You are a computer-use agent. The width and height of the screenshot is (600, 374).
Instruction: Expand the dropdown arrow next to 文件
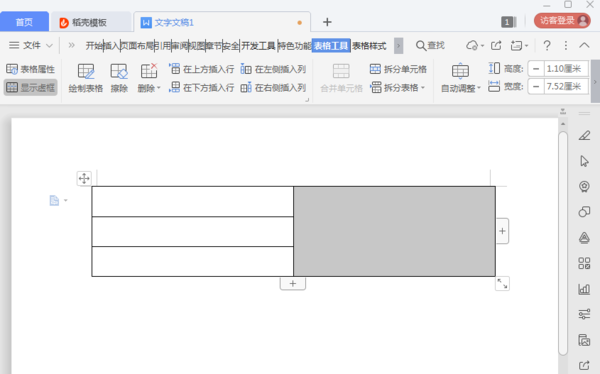[x=49, y=46]
